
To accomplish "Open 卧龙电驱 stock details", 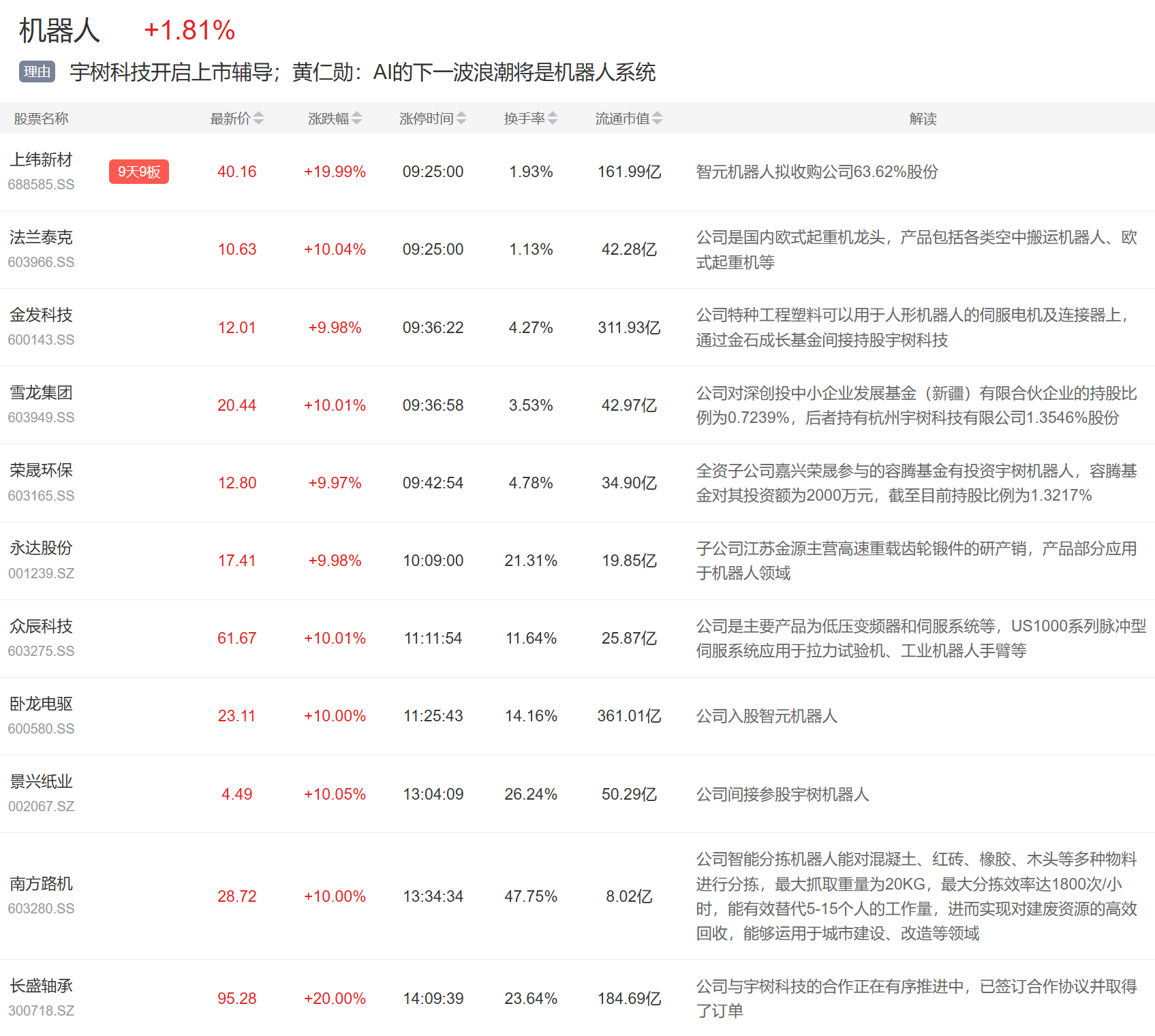I will 41,704.
